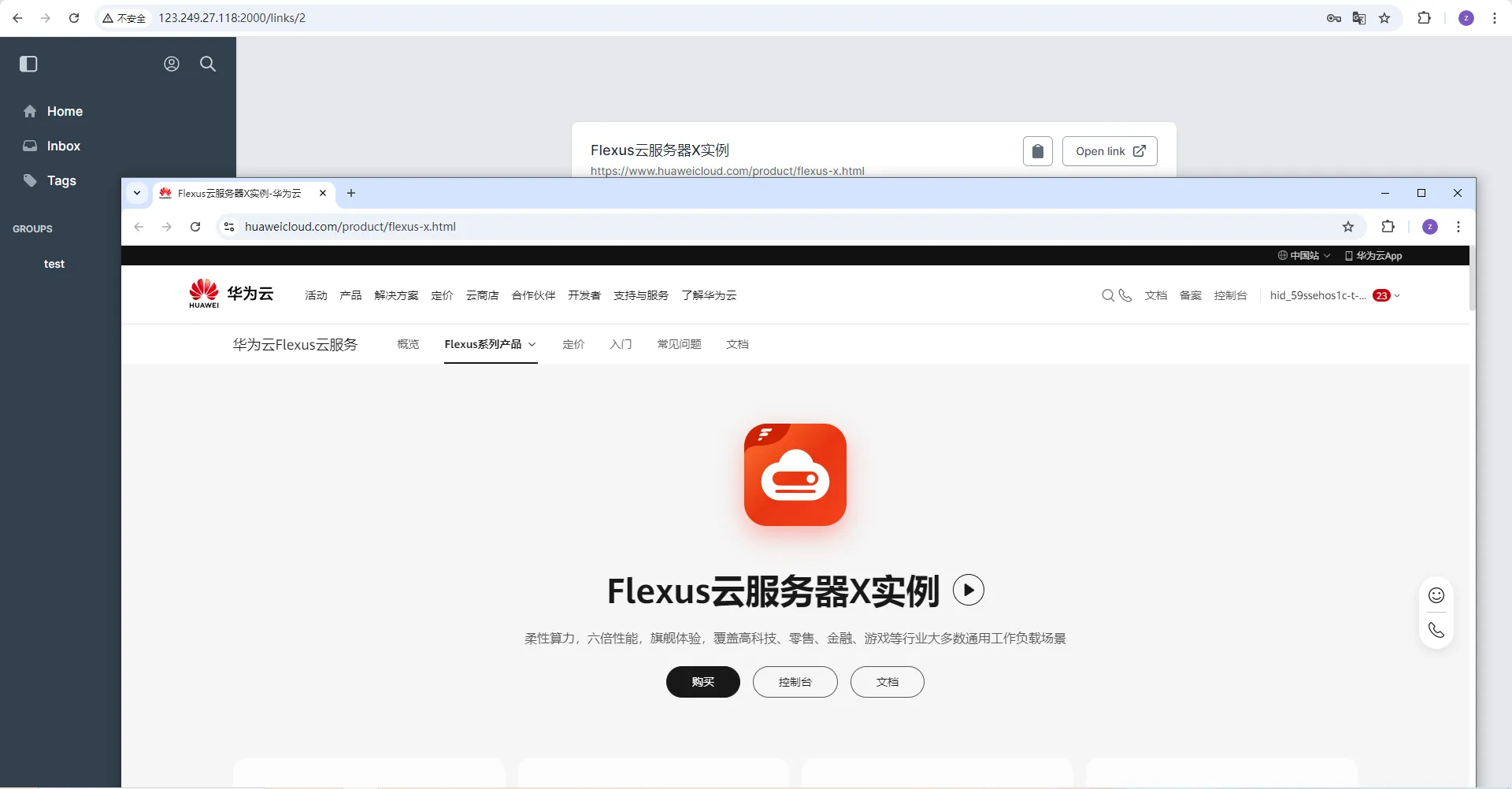Viewport: 1512px width, 789px height.
Task: Click the clipboard copy icon on link card
Action: click(x=1038, y=151)
